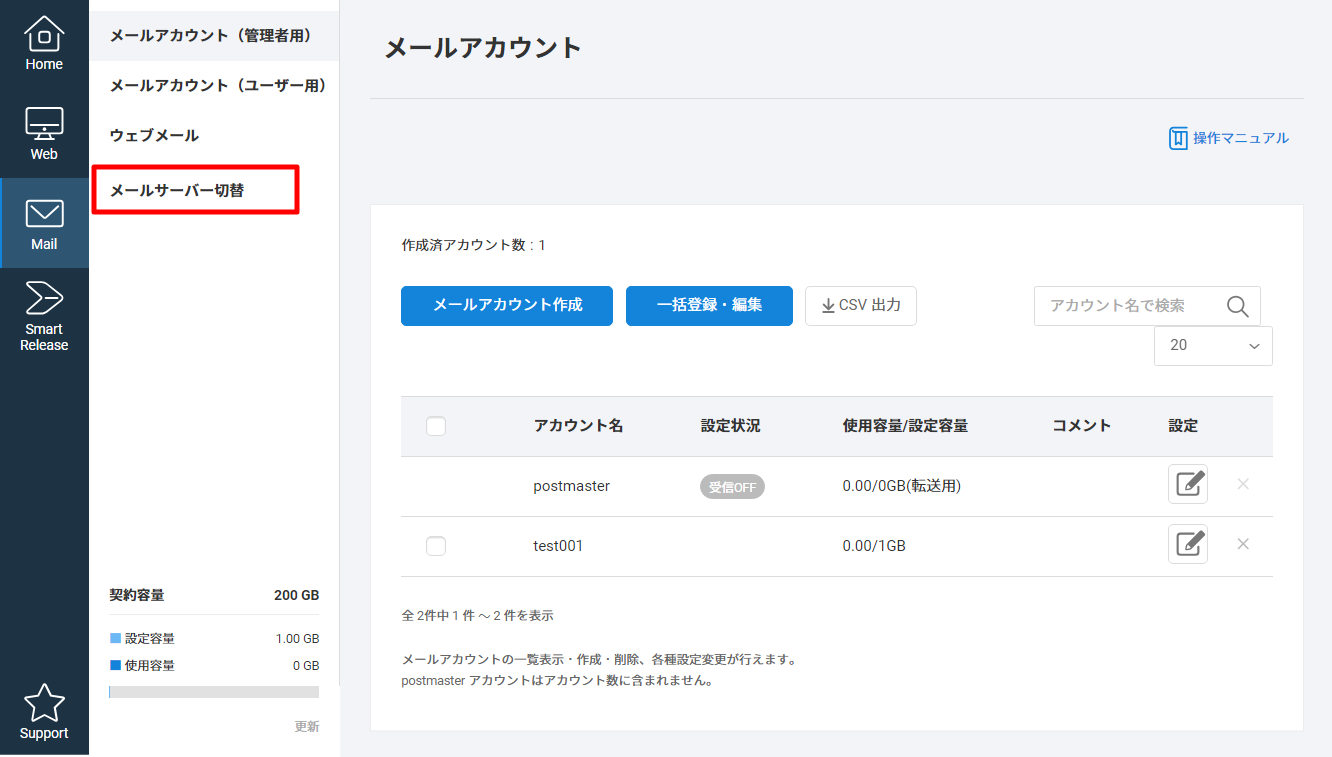Click 一括登録・編集 button
Screen dimensions: 1332x757
pos(709,306)
